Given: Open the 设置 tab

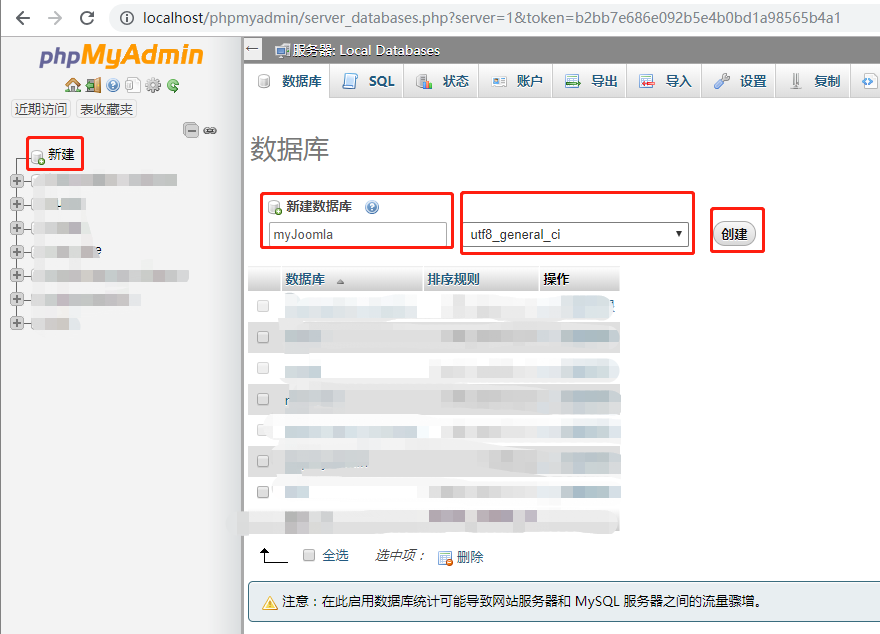Looking at the screenshot, I should point(739,81).
